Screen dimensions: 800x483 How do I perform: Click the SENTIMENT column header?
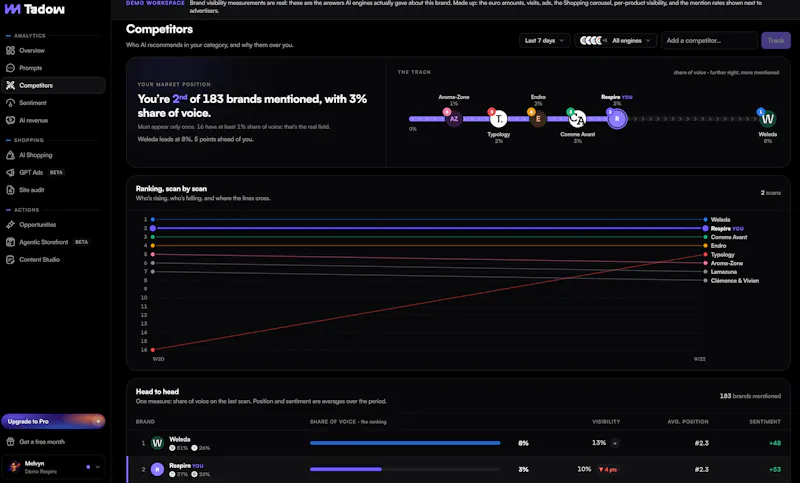click(x=765, y=422)
